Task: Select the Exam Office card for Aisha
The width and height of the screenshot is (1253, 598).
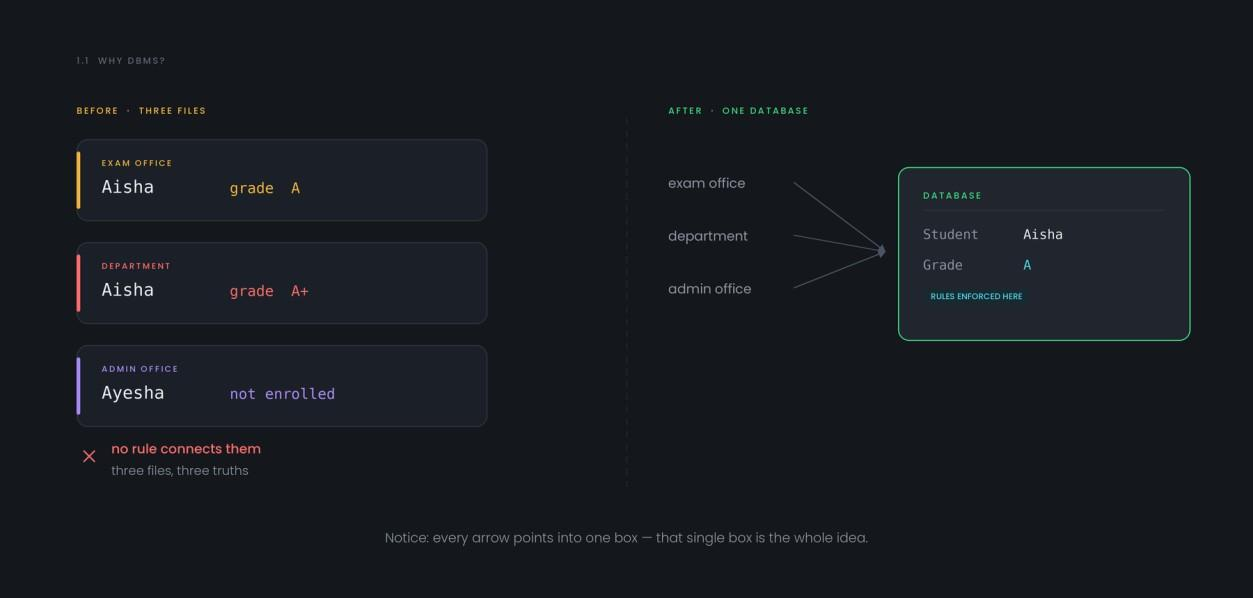Action: pyautogui.click(x=282, y=180)
